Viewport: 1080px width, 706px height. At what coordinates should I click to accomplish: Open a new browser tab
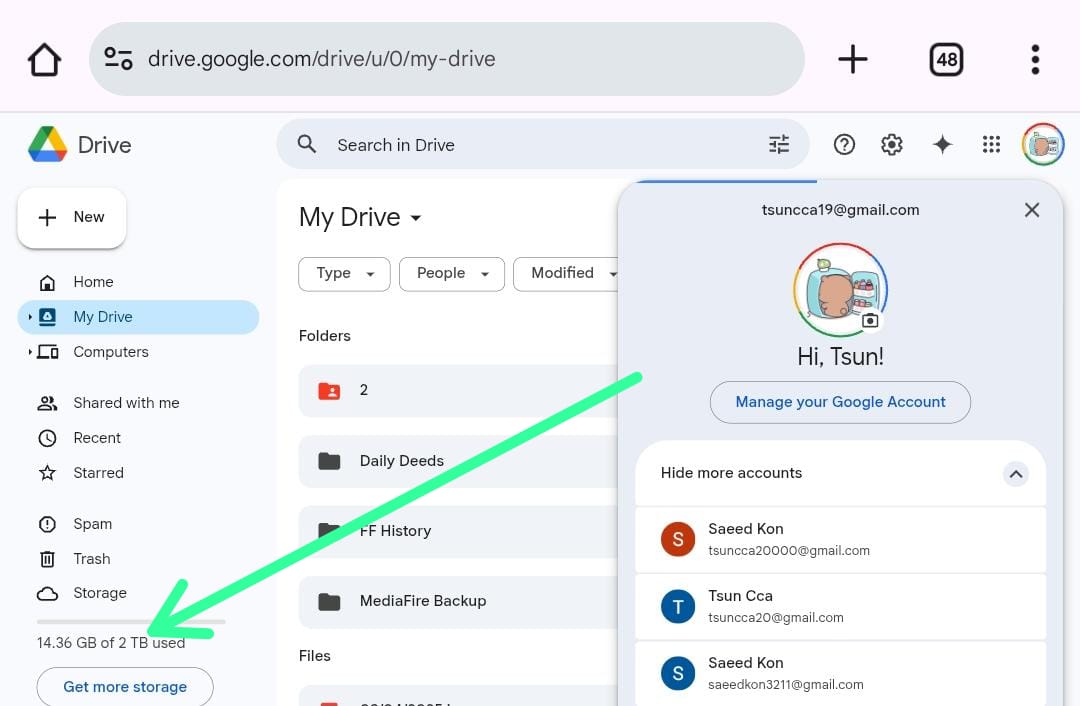pos(852,59)
